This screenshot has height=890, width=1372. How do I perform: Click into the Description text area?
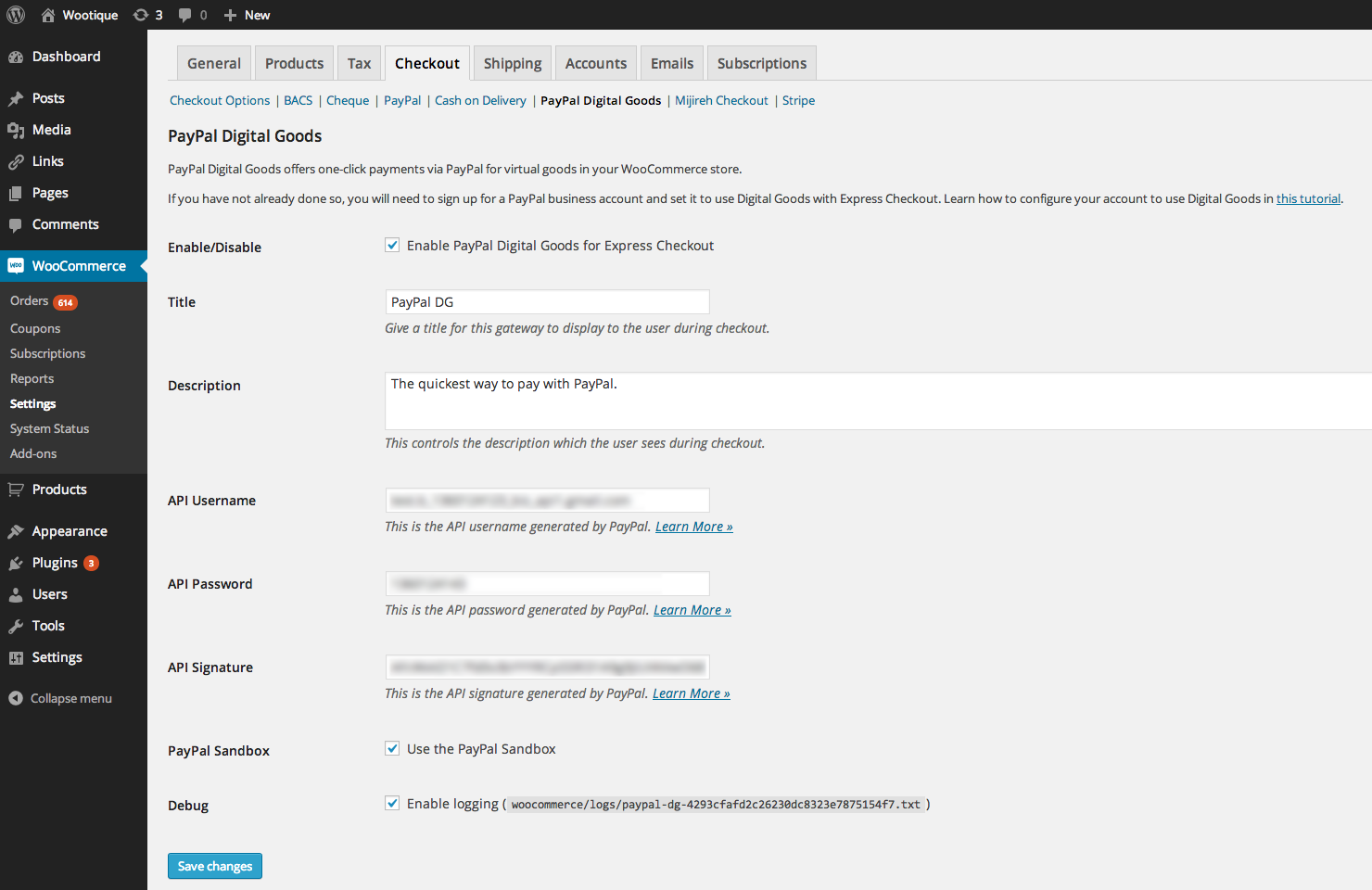(x=878, y=401)
